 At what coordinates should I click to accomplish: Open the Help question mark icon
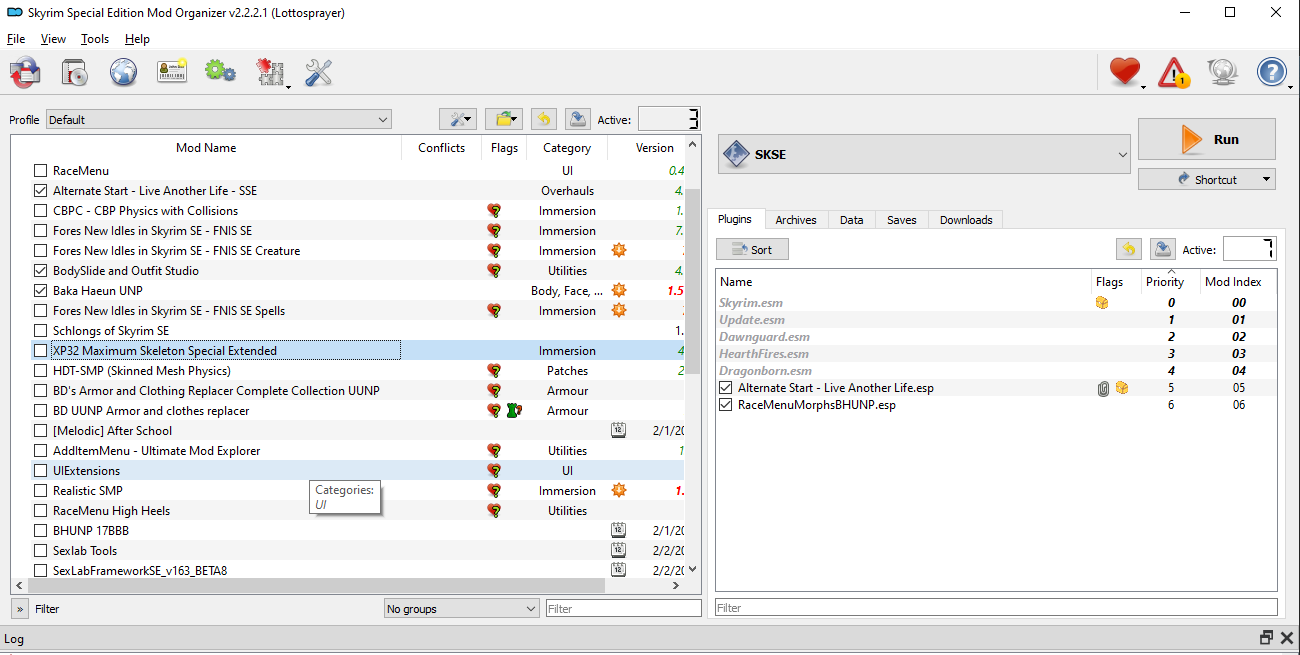[x=1271, y=72]
